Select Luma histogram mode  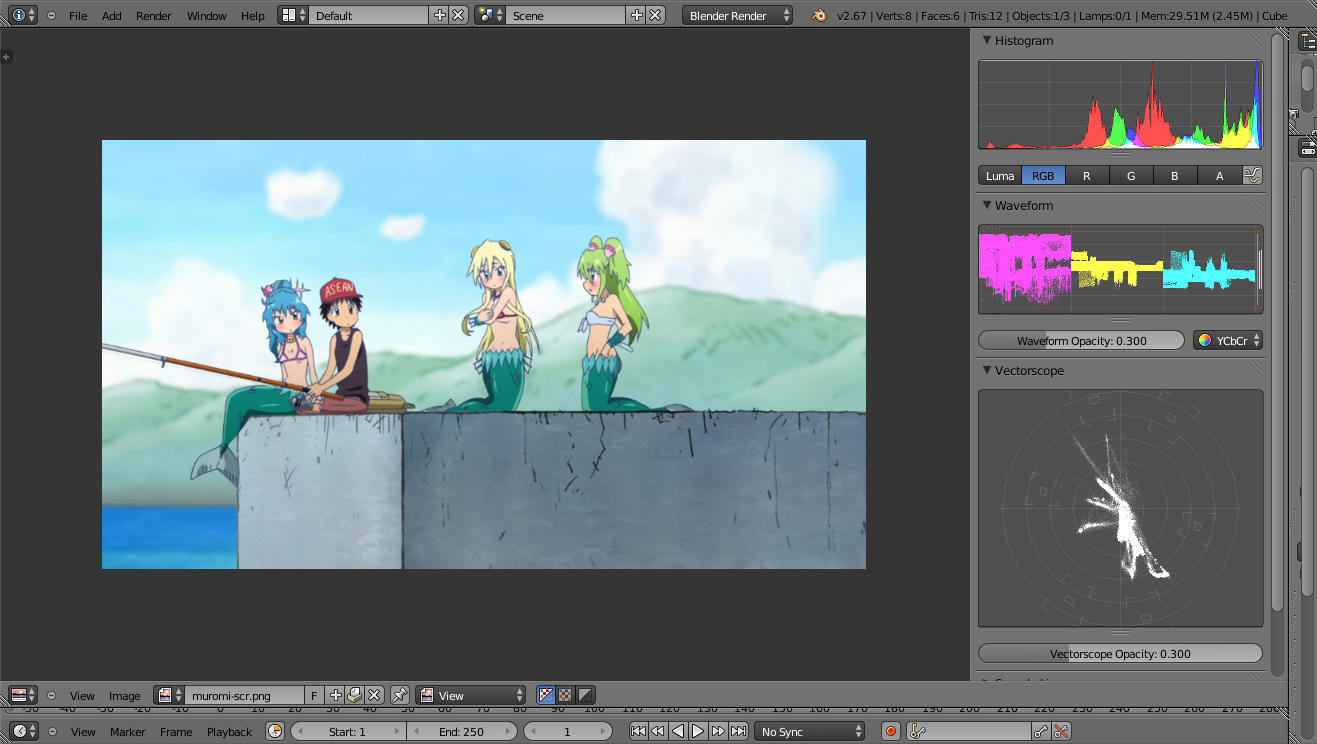[1000, 175]
